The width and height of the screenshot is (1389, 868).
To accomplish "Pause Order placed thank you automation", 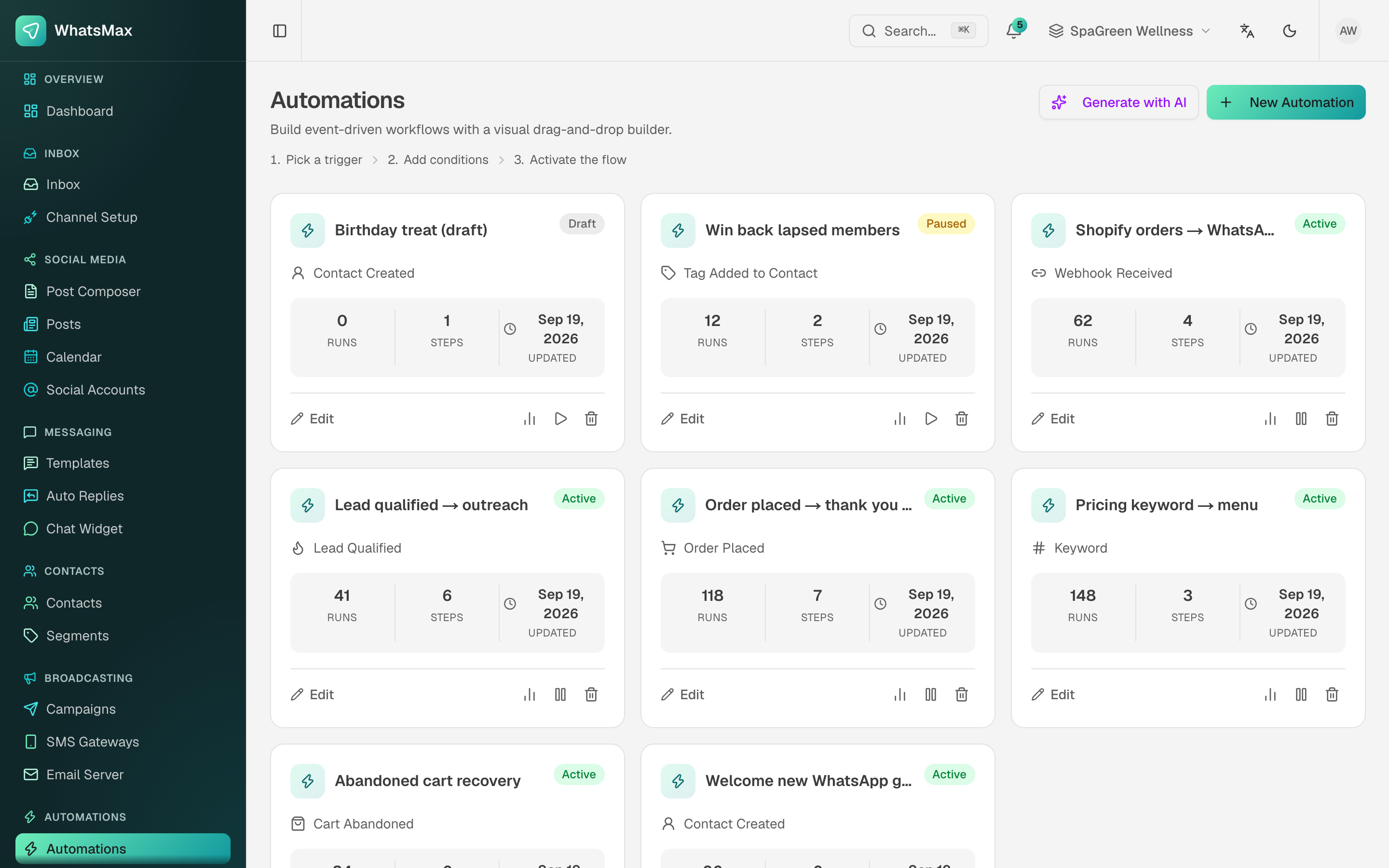I will click(931, 694).
